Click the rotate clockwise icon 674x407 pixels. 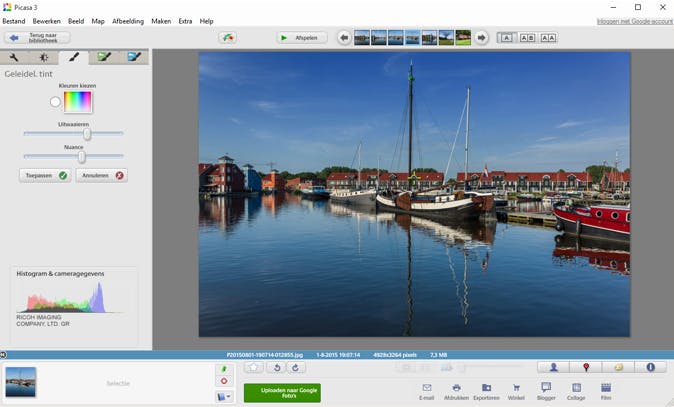tap(296, 368)
